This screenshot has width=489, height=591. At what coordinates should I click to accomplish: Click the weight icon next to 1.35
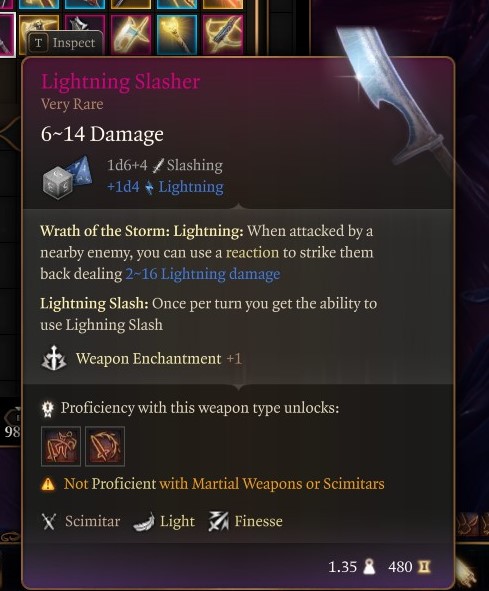(369, 567)
